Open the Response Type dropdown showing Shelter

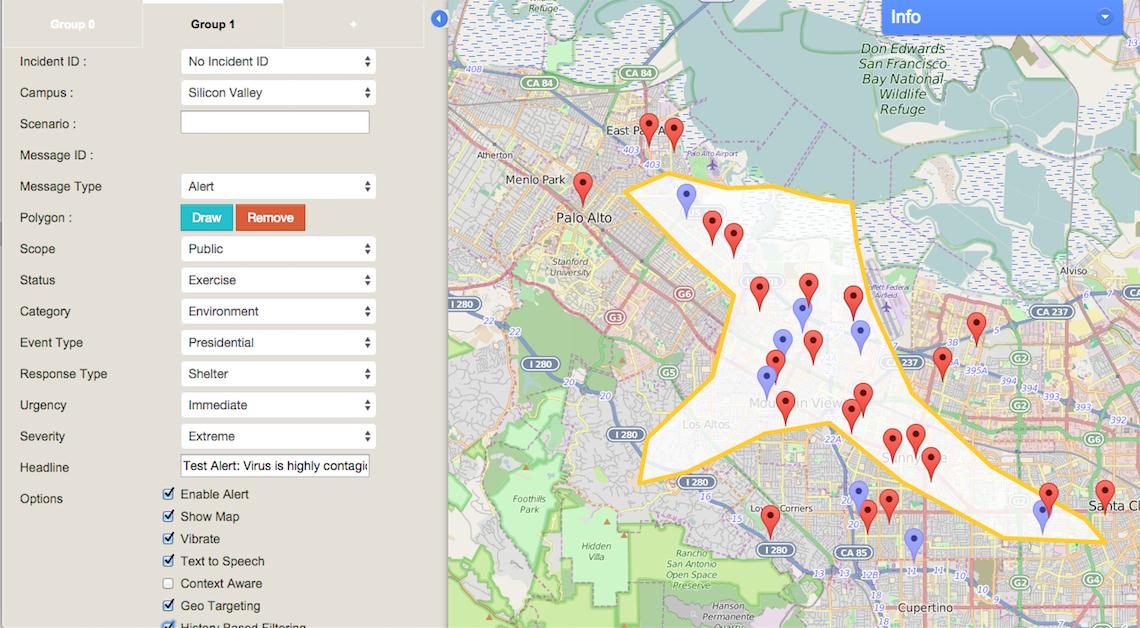[278, 374]
